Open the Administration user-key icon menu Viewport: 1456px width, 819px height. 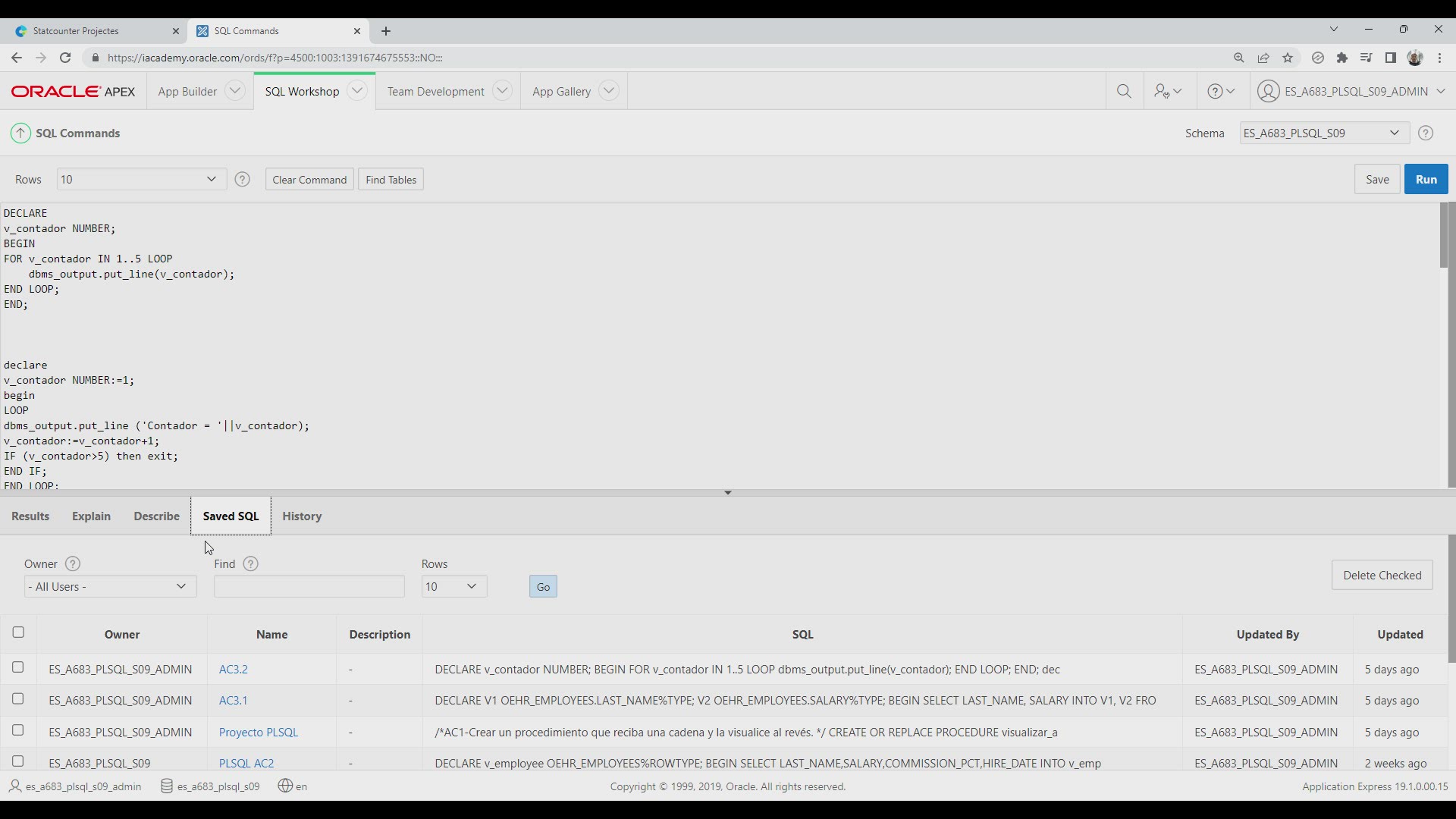(x=1168, y=91)
